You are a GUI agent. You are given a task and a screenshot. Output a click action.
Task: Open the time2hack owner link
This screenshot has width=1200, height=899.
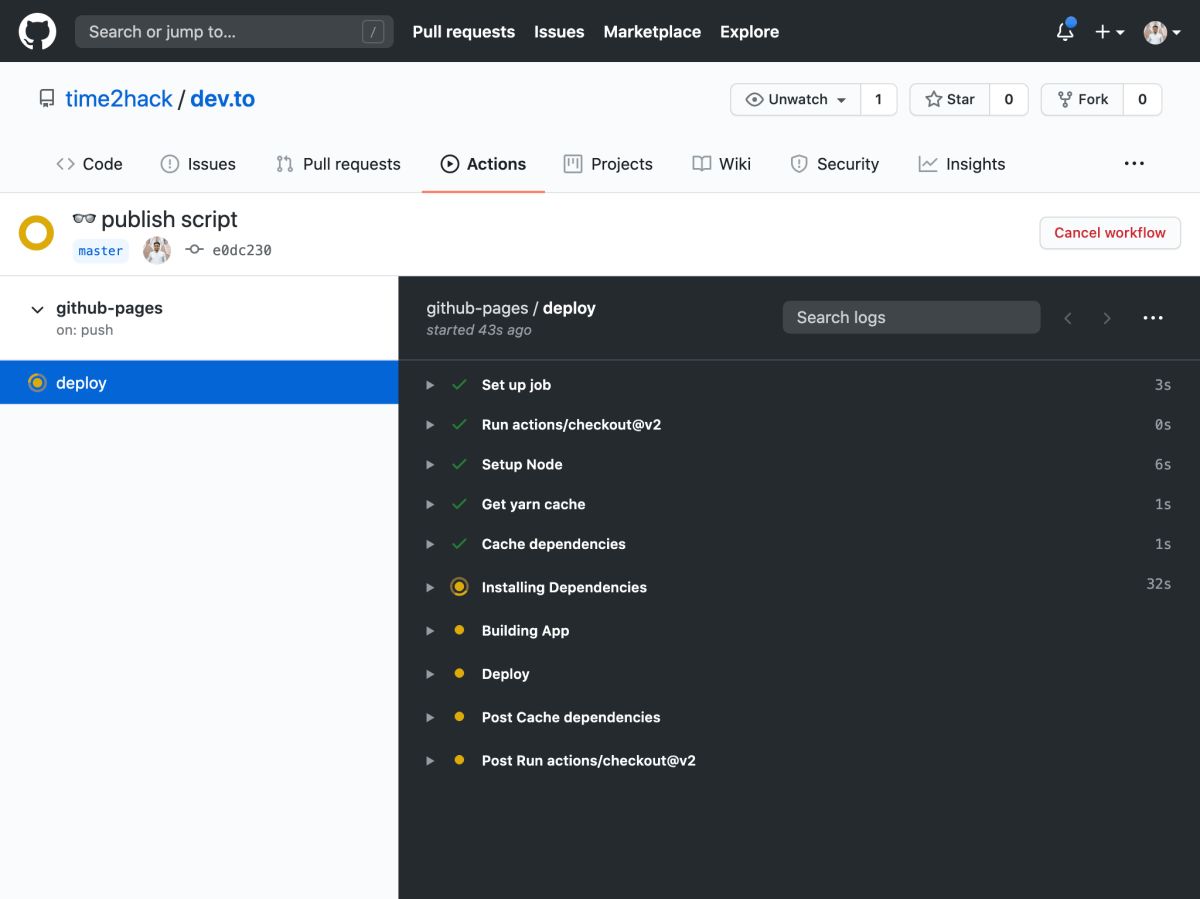[x=119, y=99]
